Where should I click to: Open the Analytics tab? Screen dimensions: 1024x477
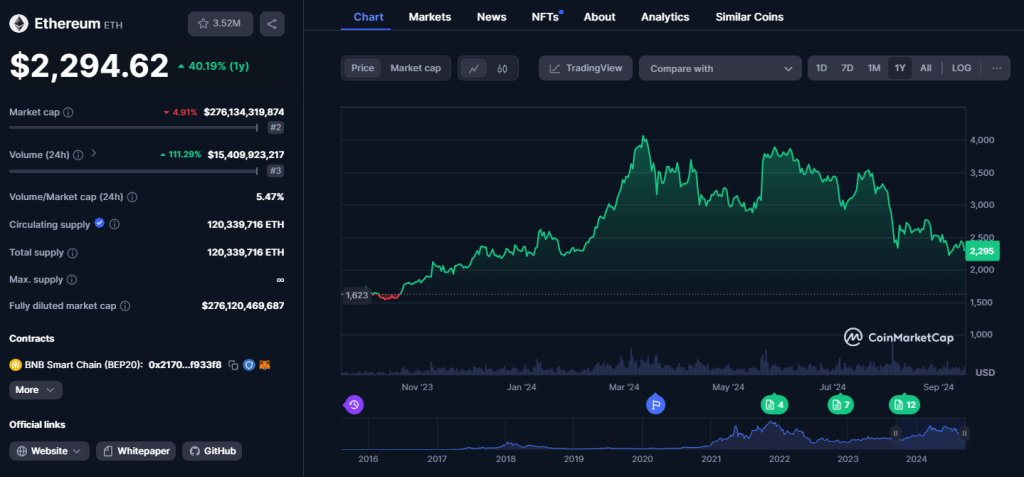[x=665, y=17]
